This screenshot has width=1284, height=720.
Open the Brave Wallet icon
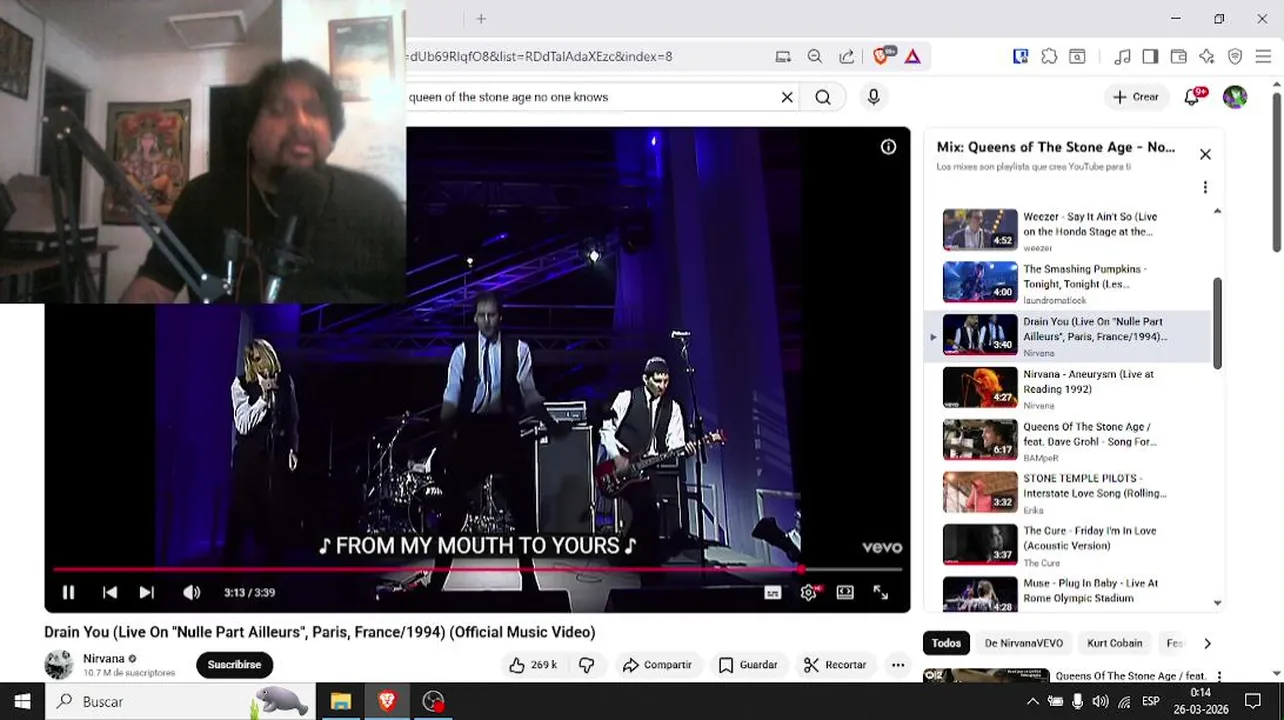coord(1178,57)
